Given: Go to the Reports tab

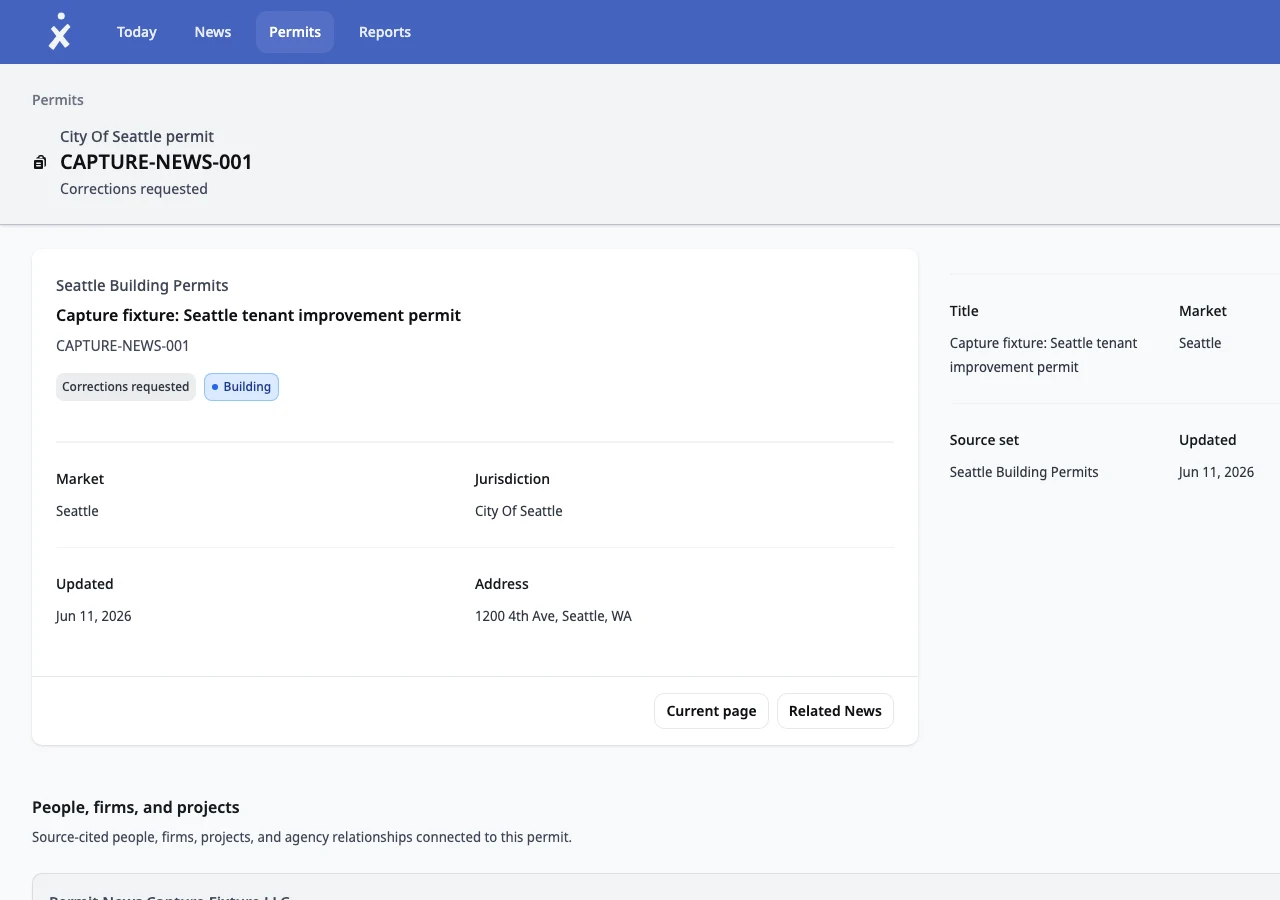Looking at the screenshot, I should [385, 32].
